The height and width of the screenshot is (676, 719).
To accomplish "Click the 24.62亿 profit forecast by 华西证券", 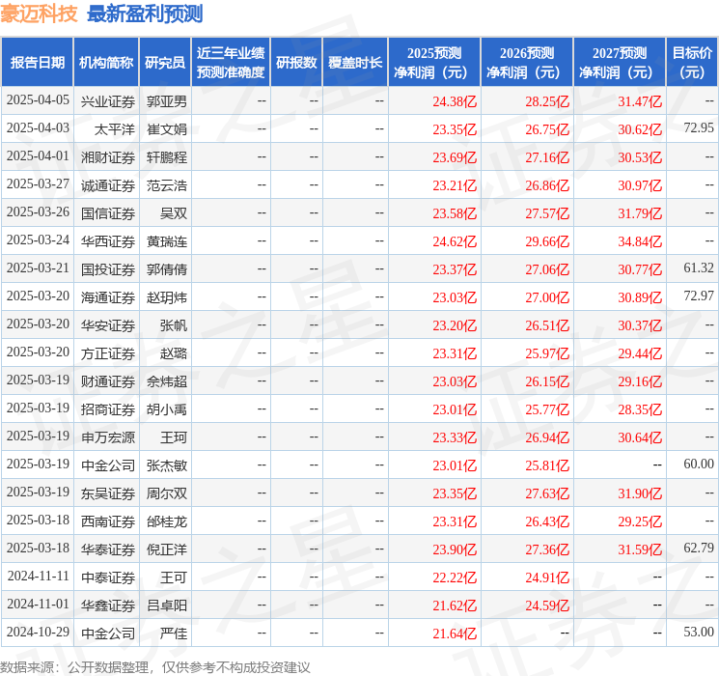I will [455, 240].
